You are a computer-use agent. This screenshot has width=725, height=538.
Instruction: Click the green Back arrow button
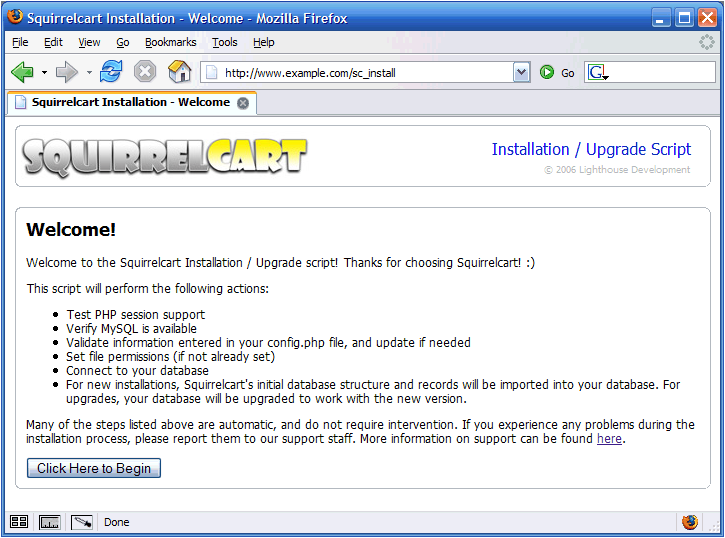point(22,72)
